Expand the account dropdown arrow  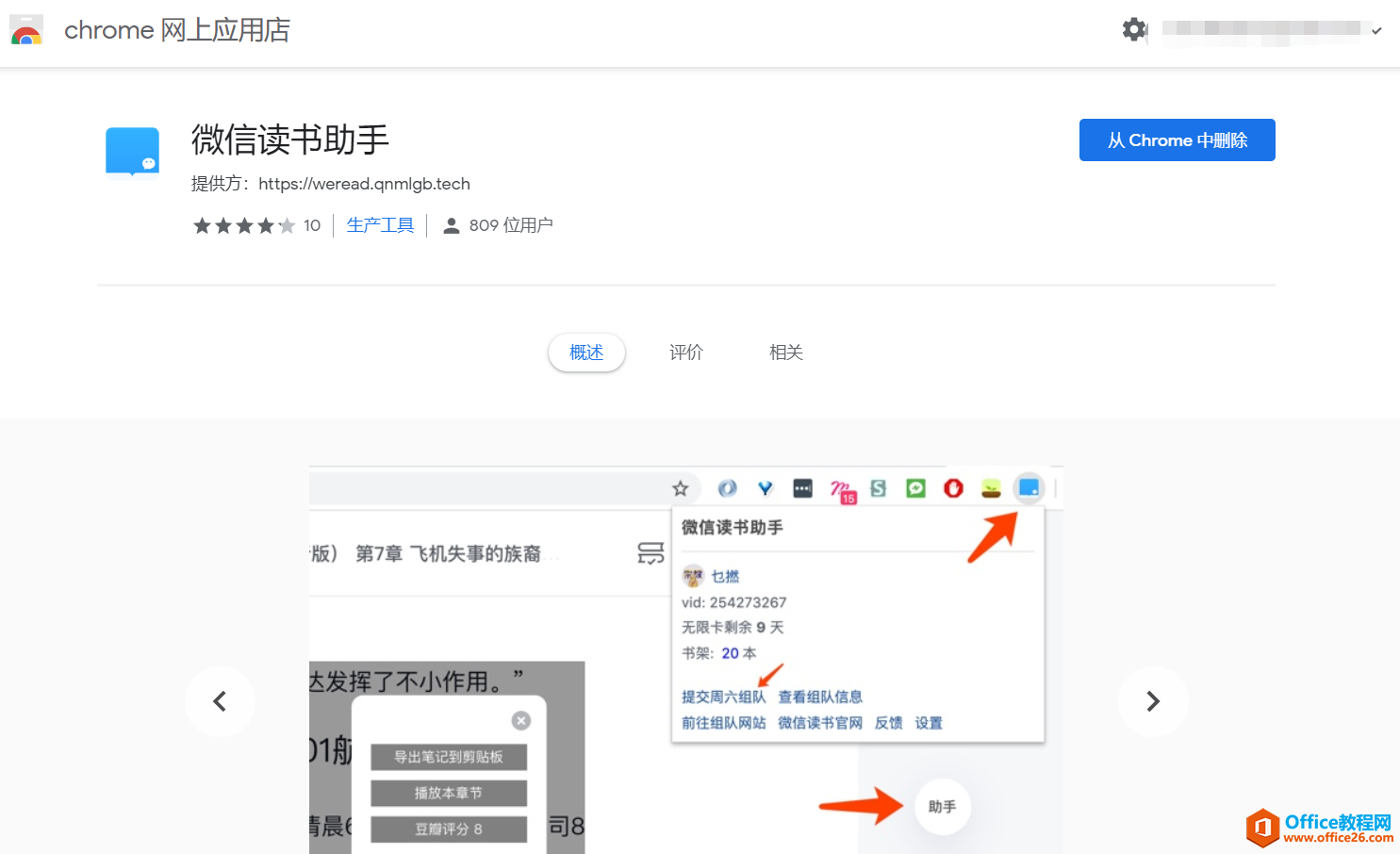(x=1376, y=31)
